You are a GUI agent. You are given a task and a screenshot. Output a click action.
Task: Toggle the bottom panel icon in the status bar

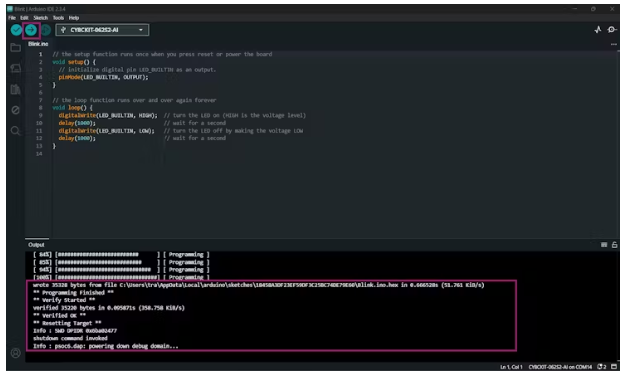coord(614,367)
